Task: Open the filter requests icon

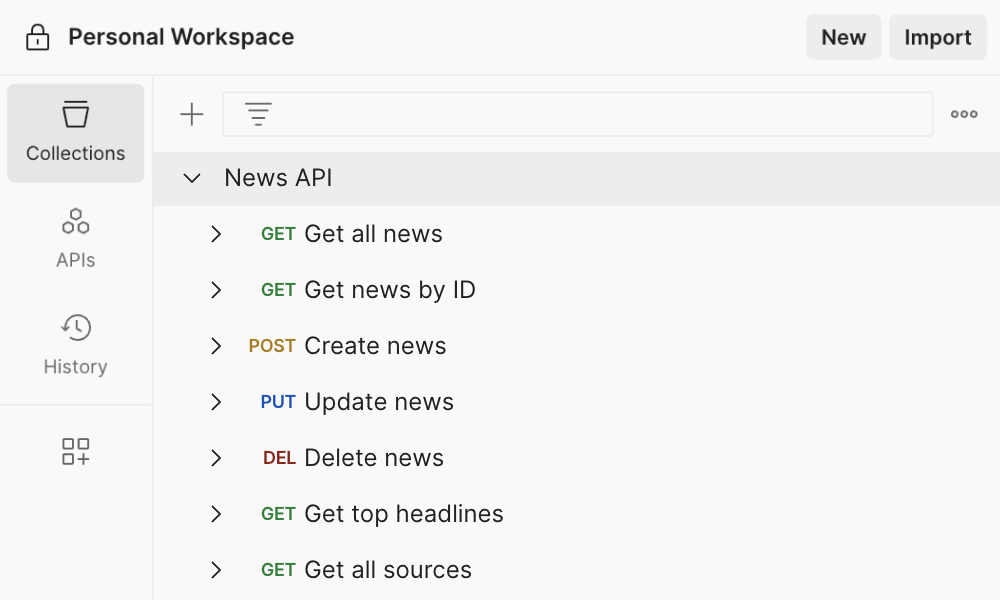Action: point(258,113)
